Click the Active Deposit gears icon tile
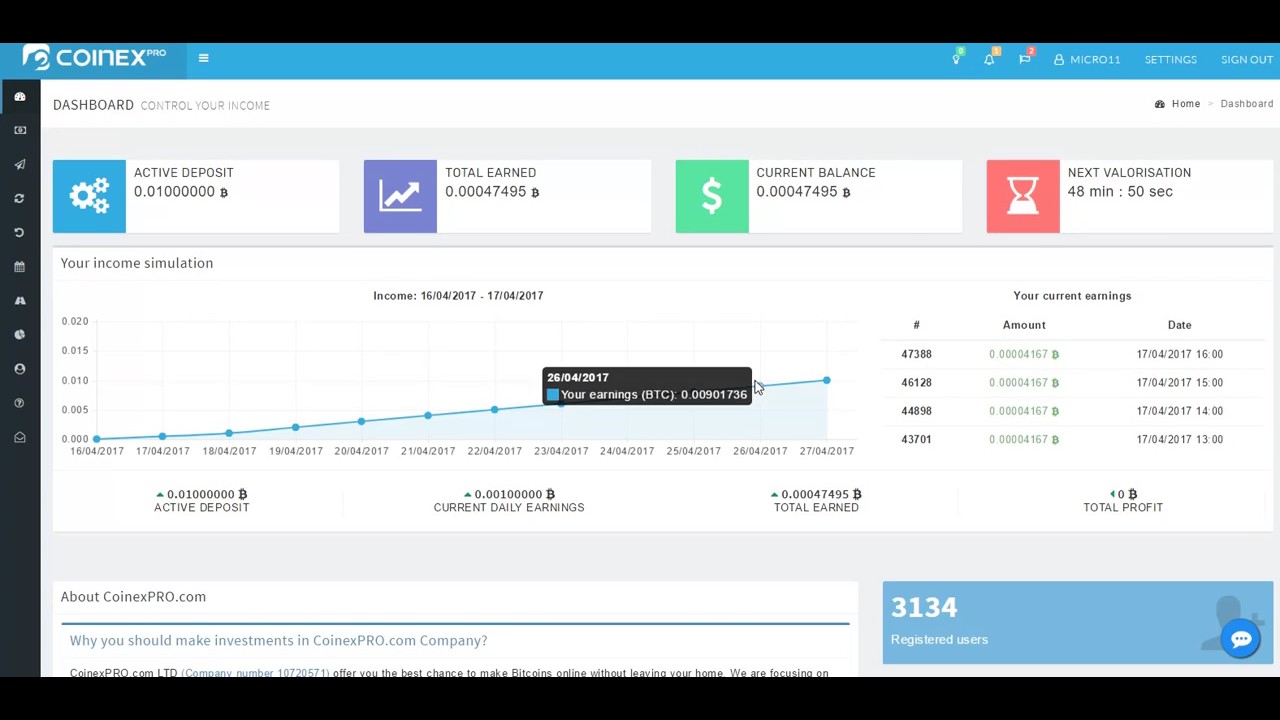This screenshot has height=720, width=1280. pyautogui.click(x=89, y=196)
